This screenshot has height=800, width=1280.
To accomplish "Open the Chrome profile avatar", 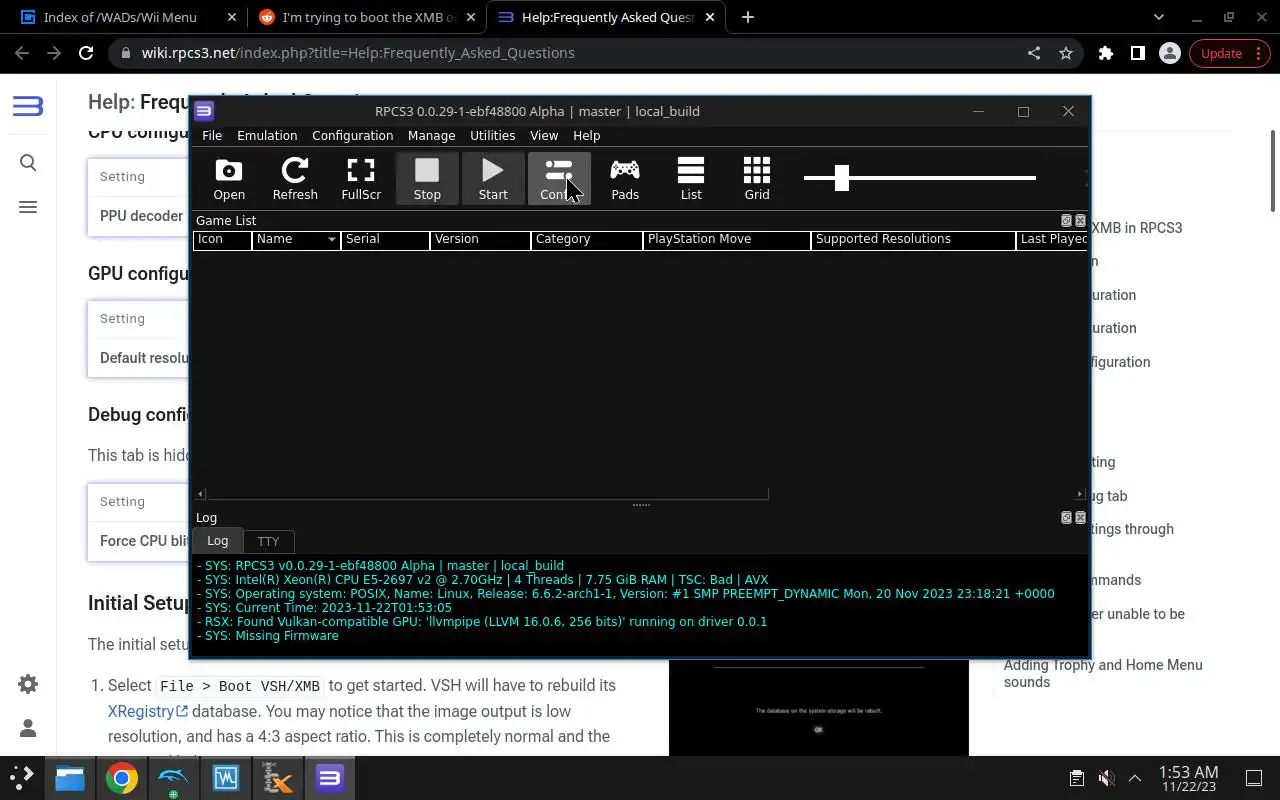I will [1169, 53].
